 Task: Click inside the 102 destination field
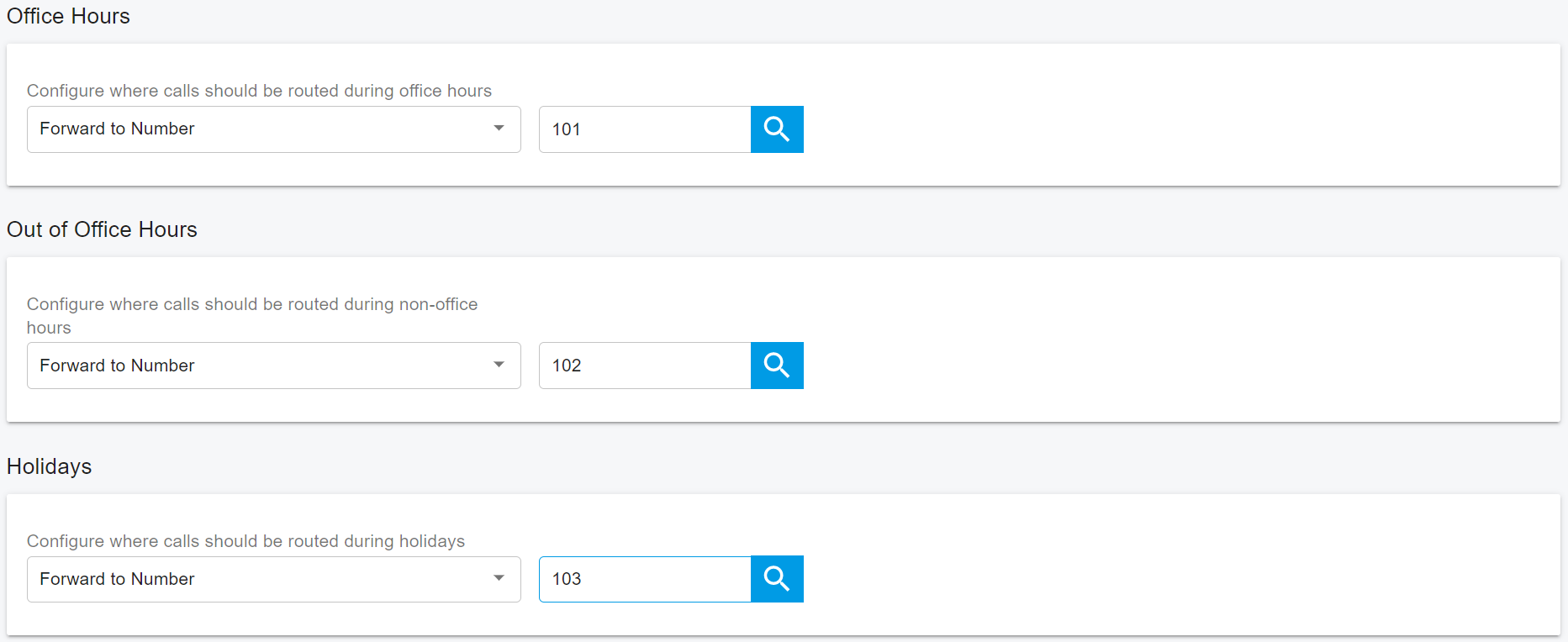[x=644, y=366]
